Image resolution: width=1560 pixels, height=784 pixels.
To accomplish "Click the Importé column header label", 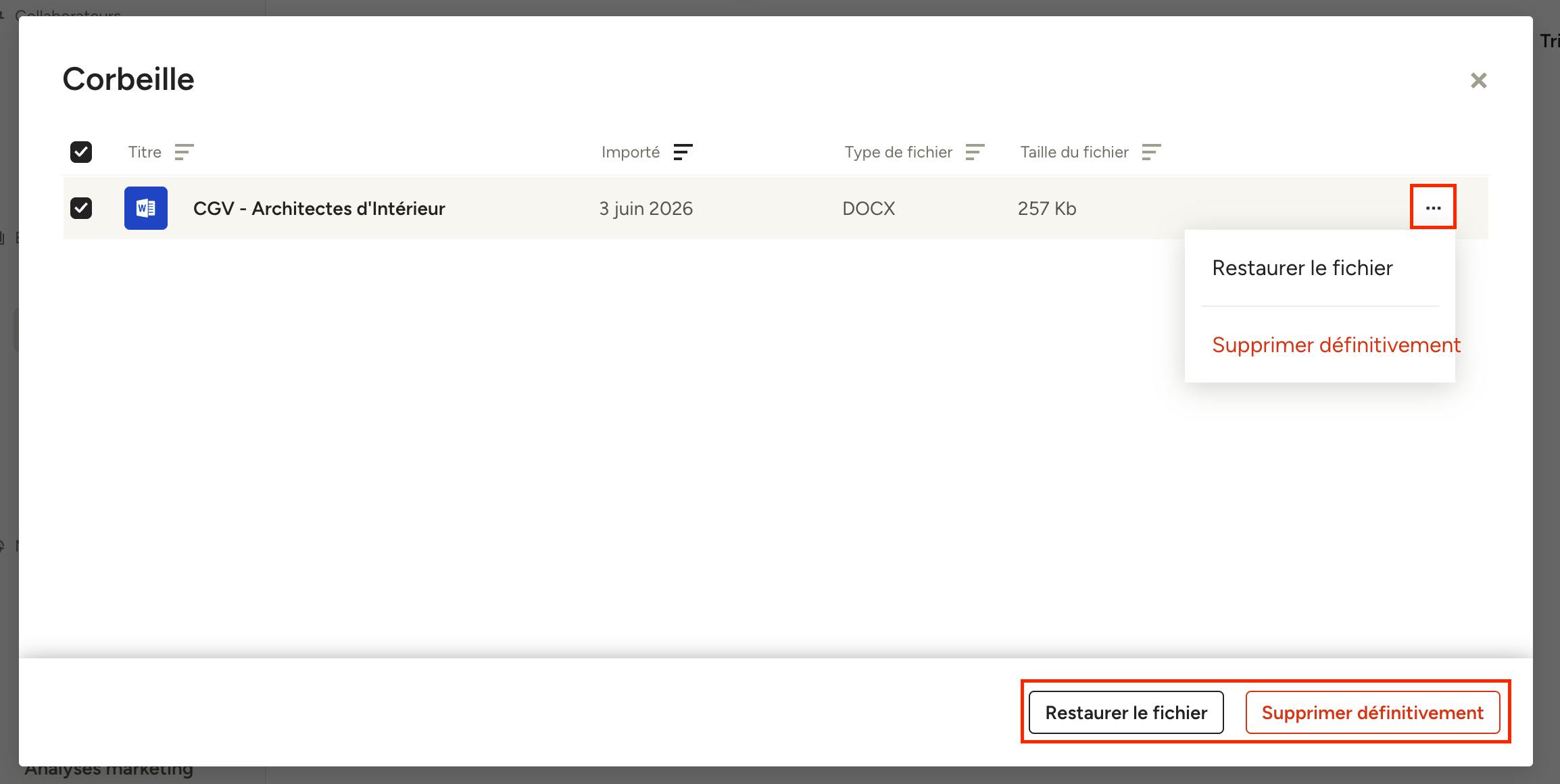I will [x=631, y=152].
